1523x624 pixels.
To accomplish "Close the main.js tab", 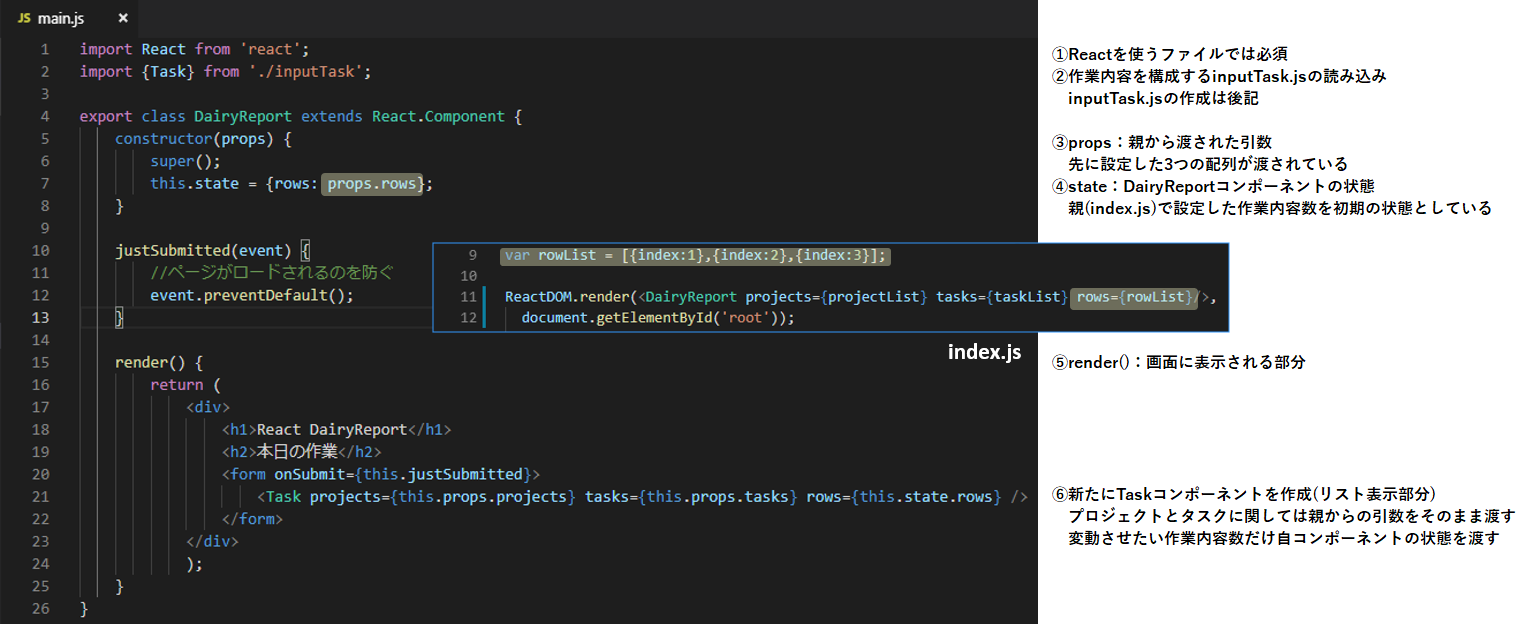I will click(x=123, y=19).
